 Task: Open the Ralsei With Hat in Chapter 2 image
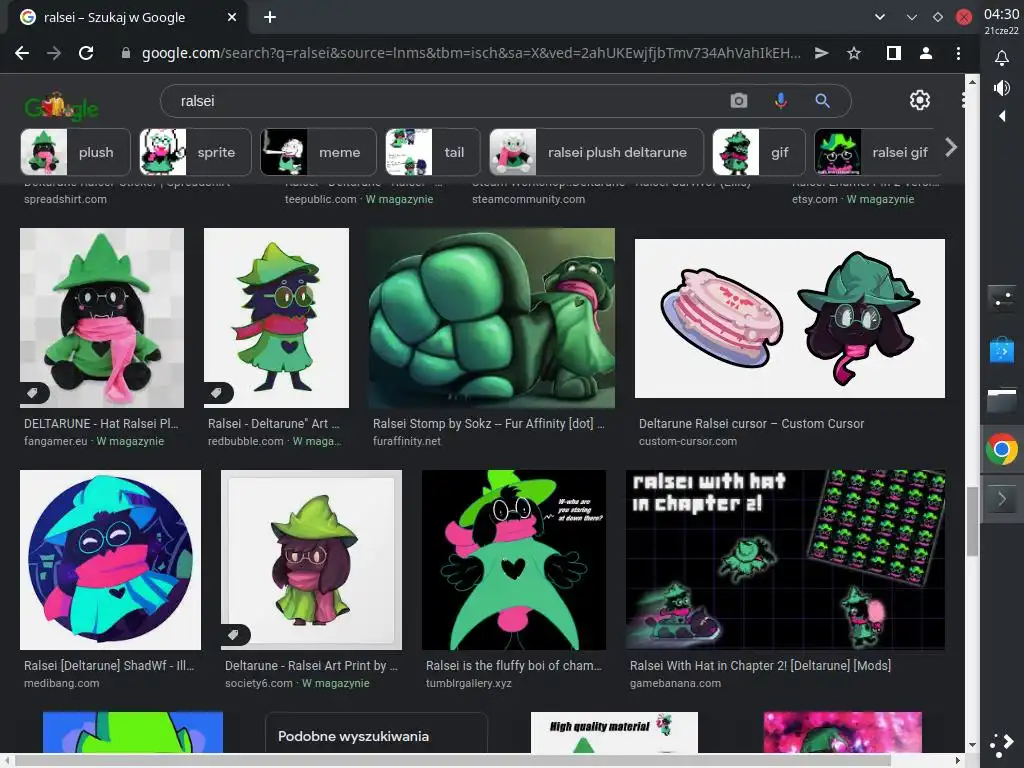coord(785,560)
